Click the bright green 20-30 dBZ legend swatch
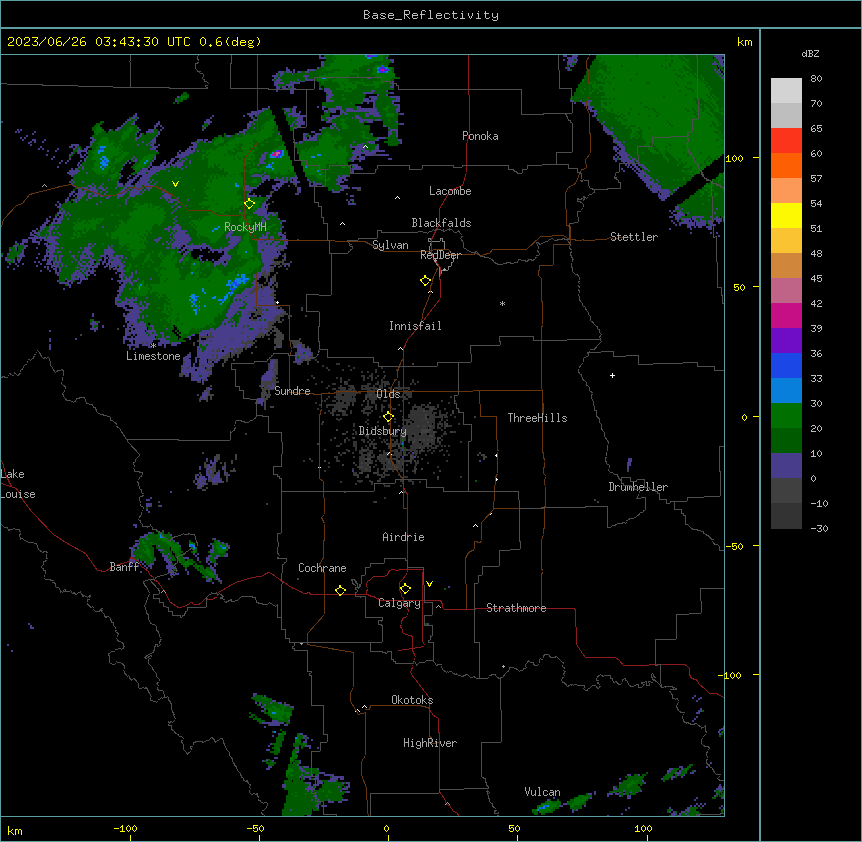Screen dimensions: 862x842 click(786, 416)
